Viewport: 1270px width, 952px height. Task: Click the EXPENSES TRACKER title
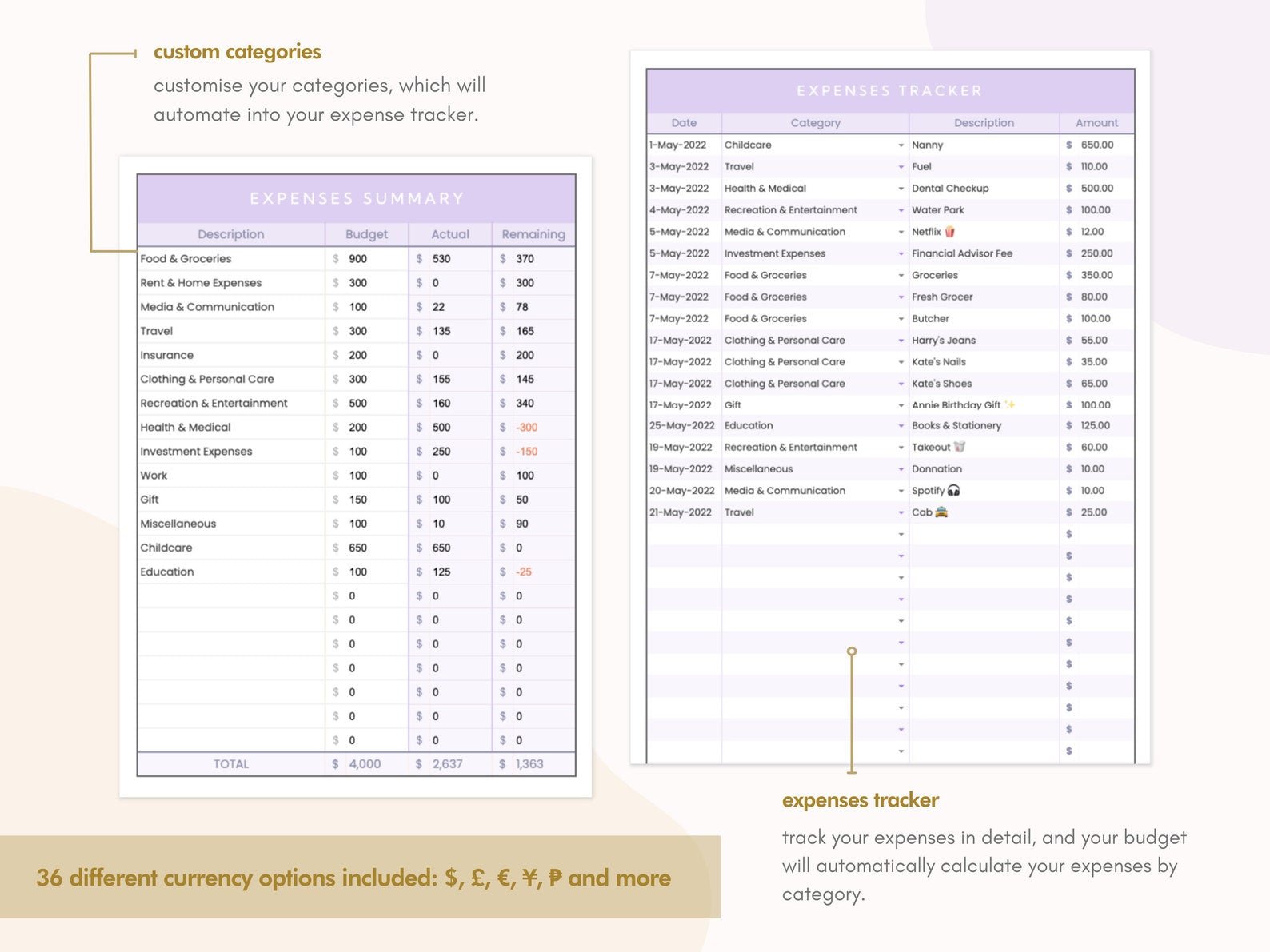tap(889, 90)
